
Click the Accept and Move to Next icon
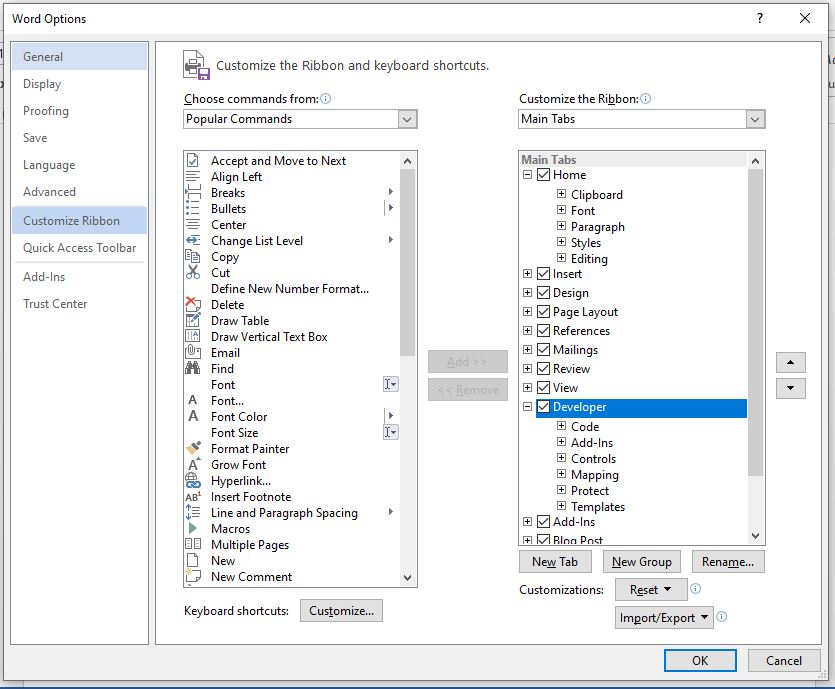pos(193,160)
